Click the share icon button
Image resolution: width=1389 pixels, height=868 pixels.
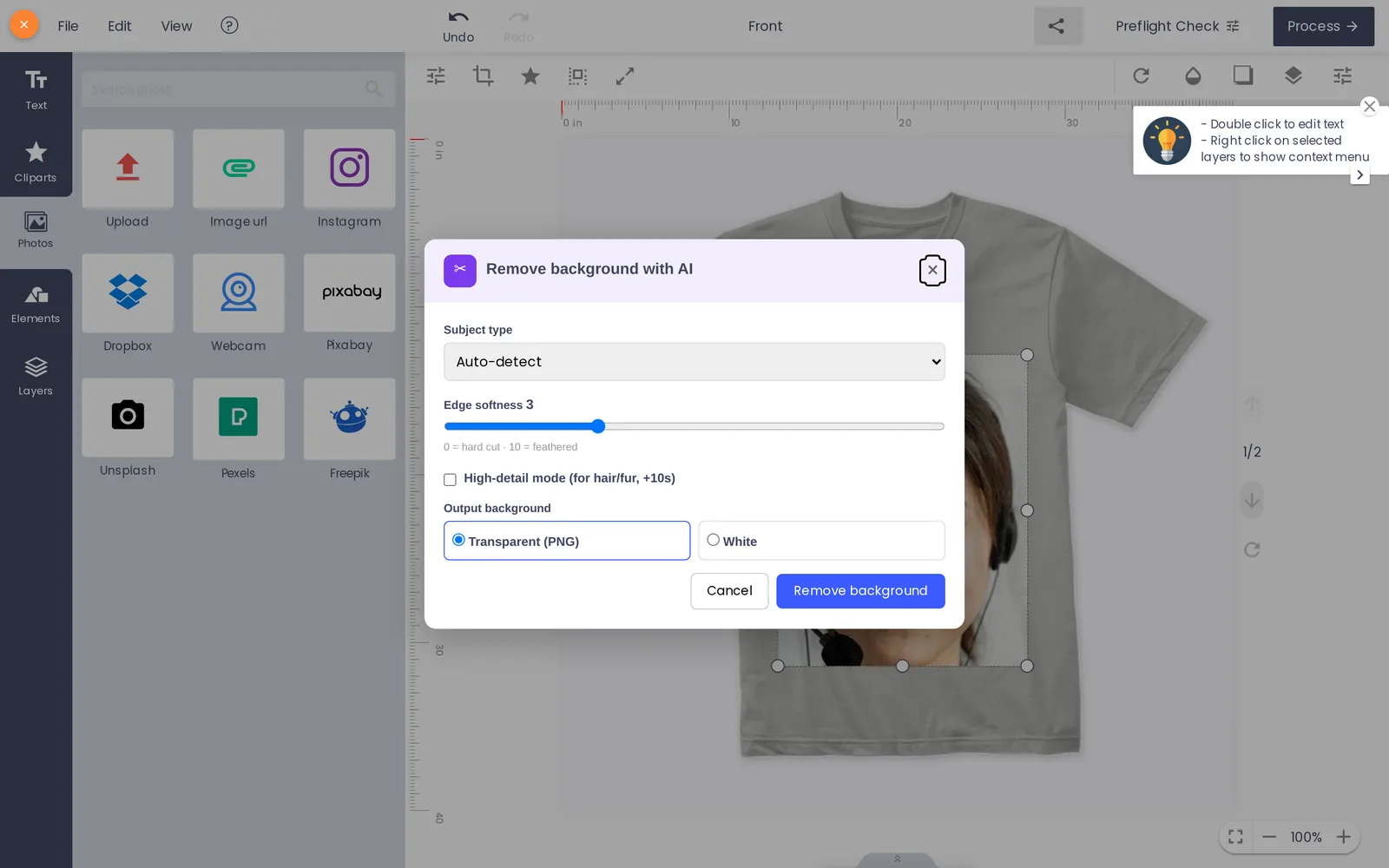point(1057,26)
